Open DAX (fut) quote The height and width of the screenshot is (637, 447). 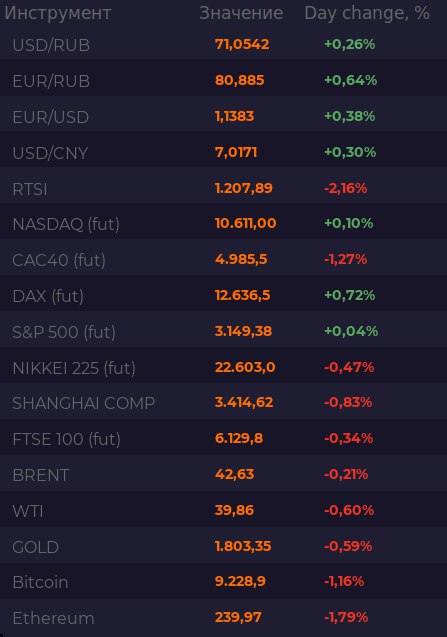point(224,296)
